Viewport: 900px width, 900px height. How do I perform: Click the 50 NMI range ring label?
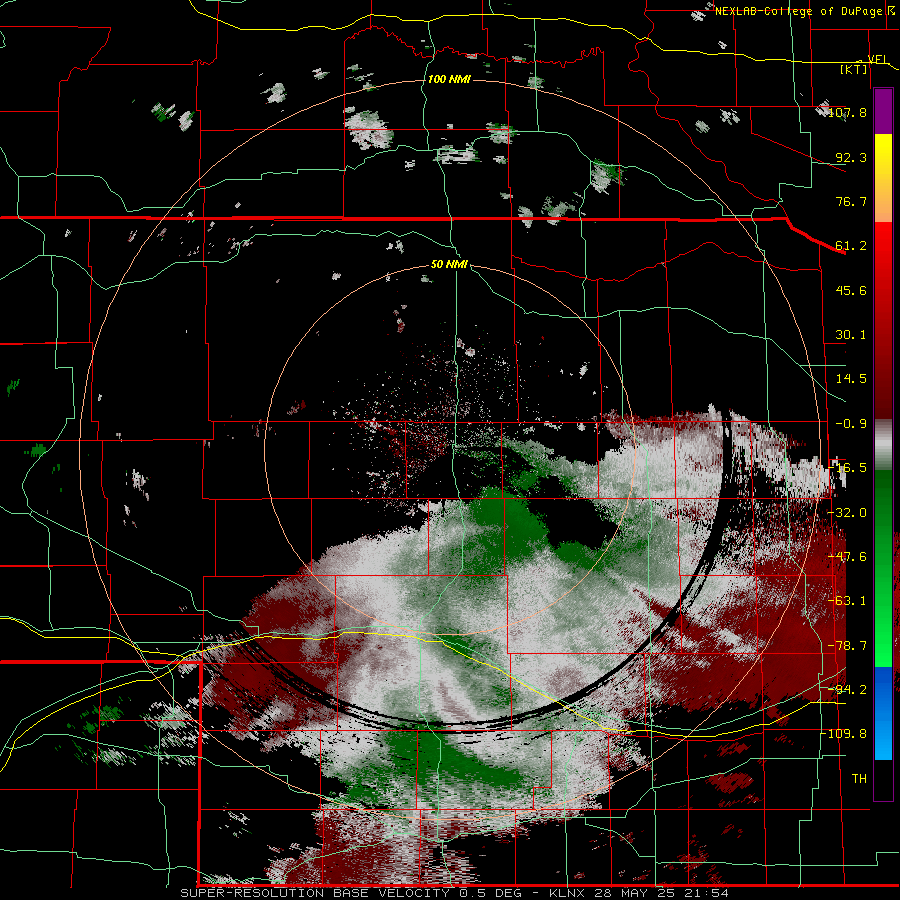[x=449, y=265]
